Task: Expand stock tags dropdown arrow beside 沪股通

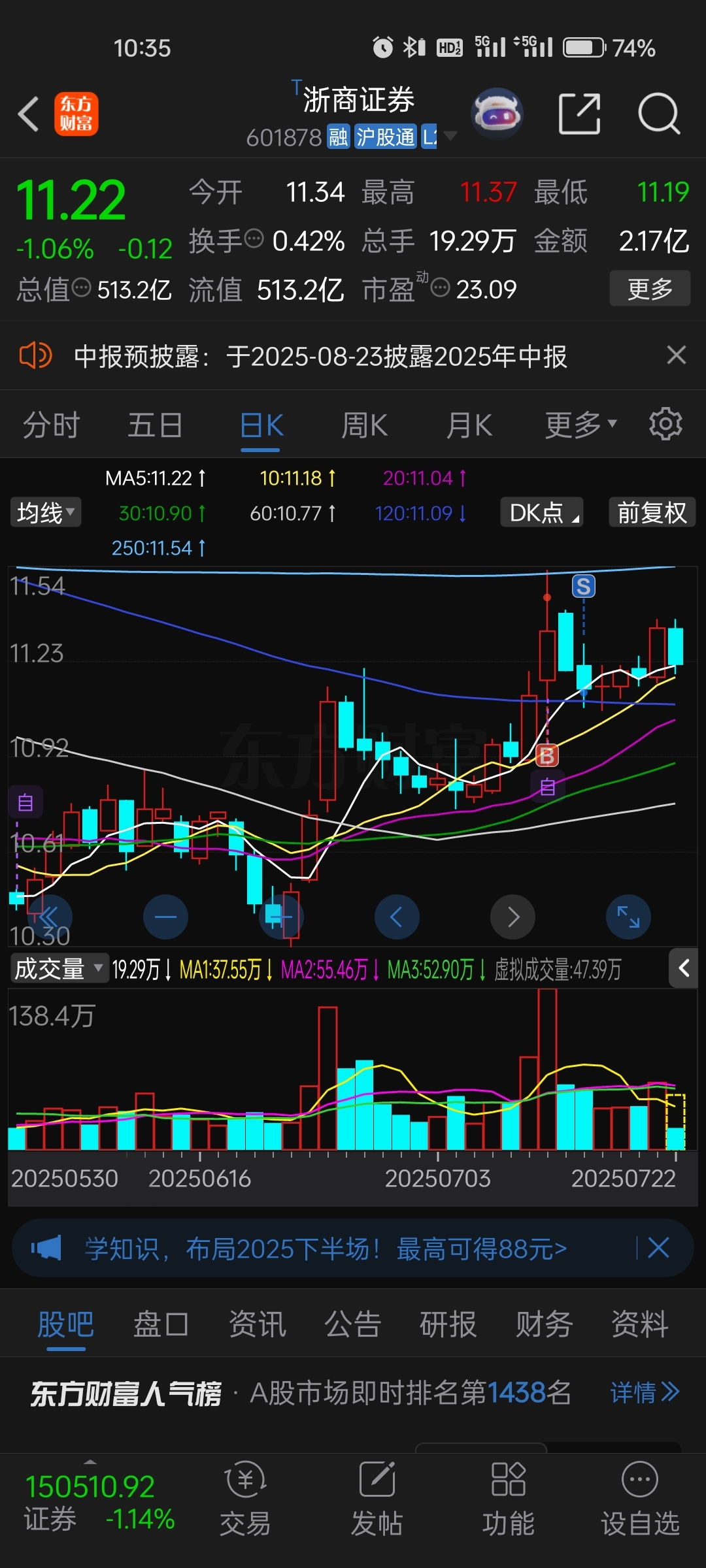Action: (450, 136)
